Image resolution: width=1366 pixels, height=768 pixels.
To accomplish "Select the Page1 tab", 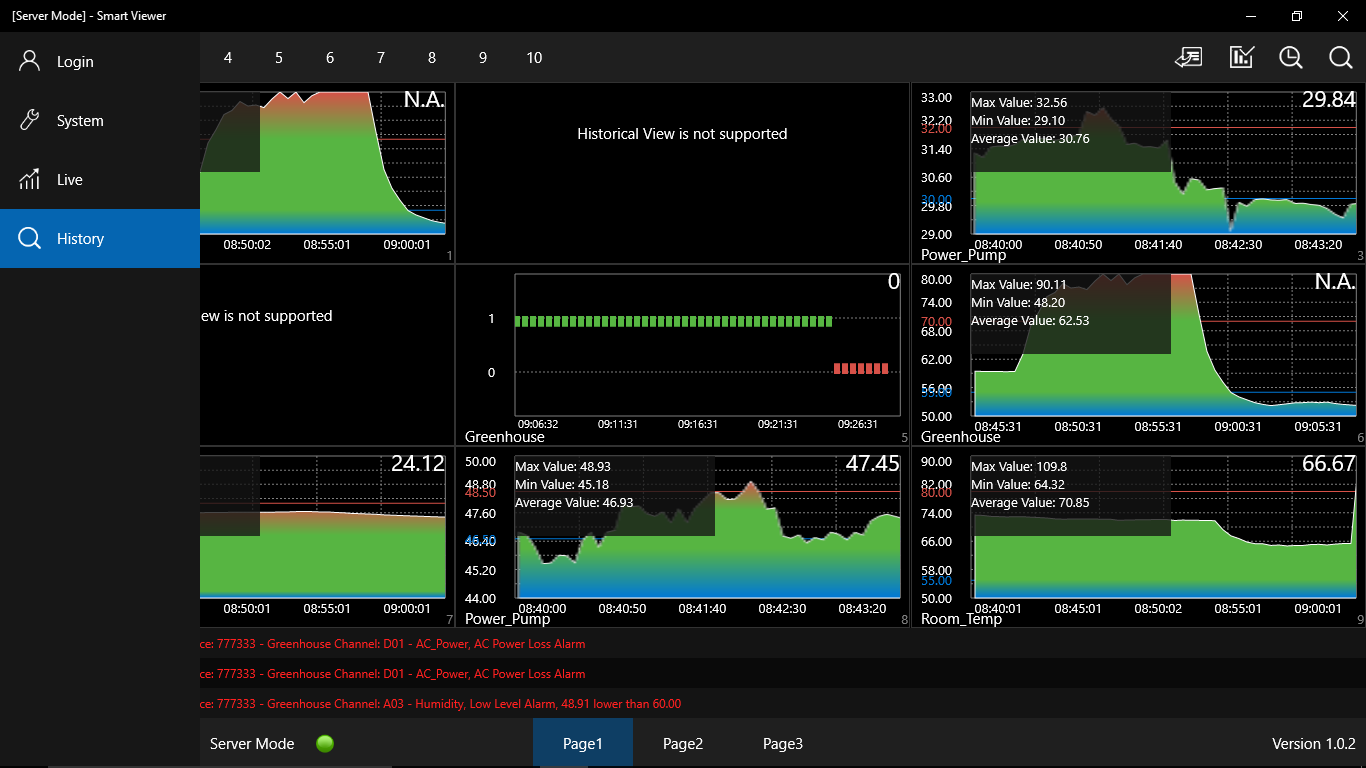I will click(x=583, y=743).
